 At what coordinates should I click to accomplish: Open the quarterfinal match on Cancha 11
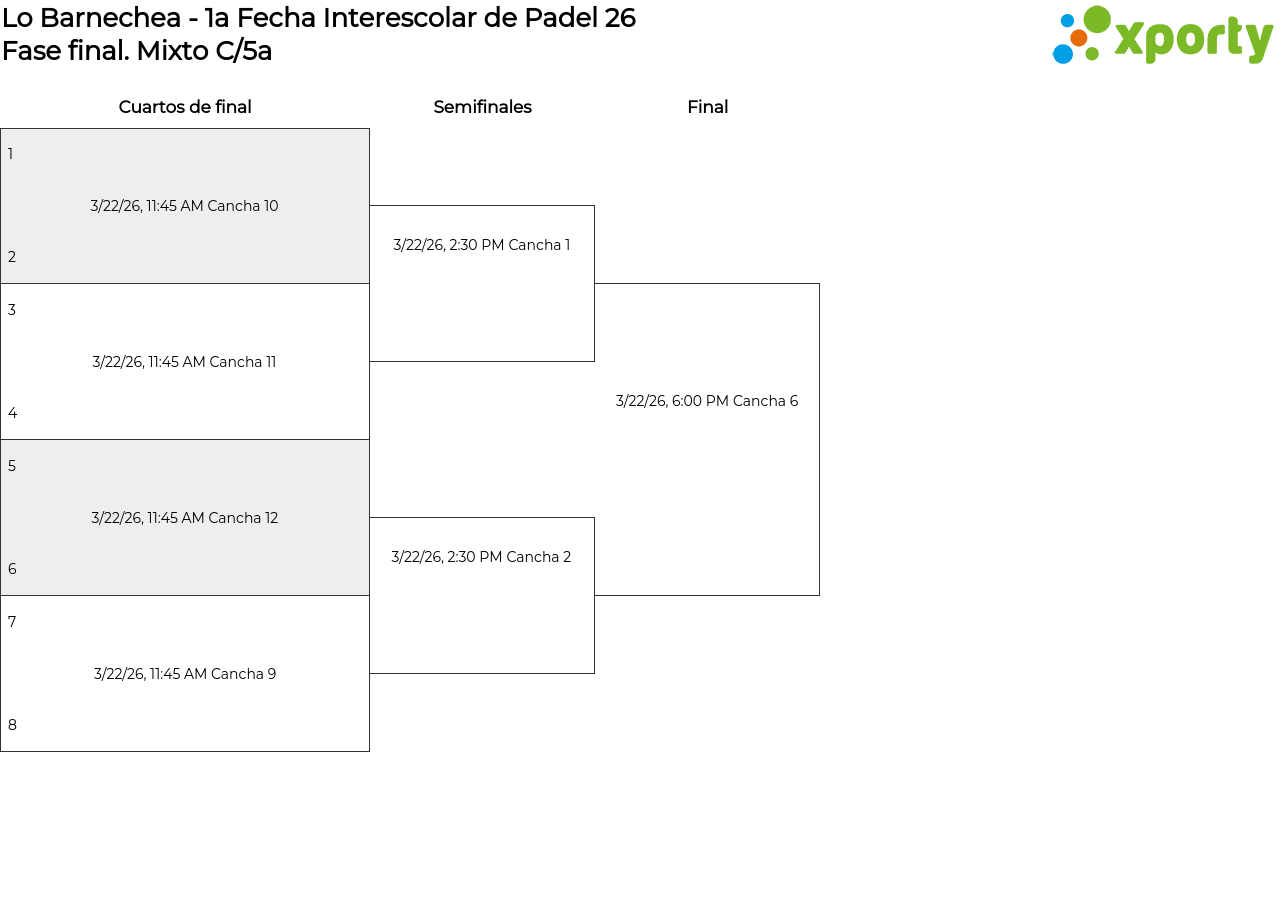(185, 362)
